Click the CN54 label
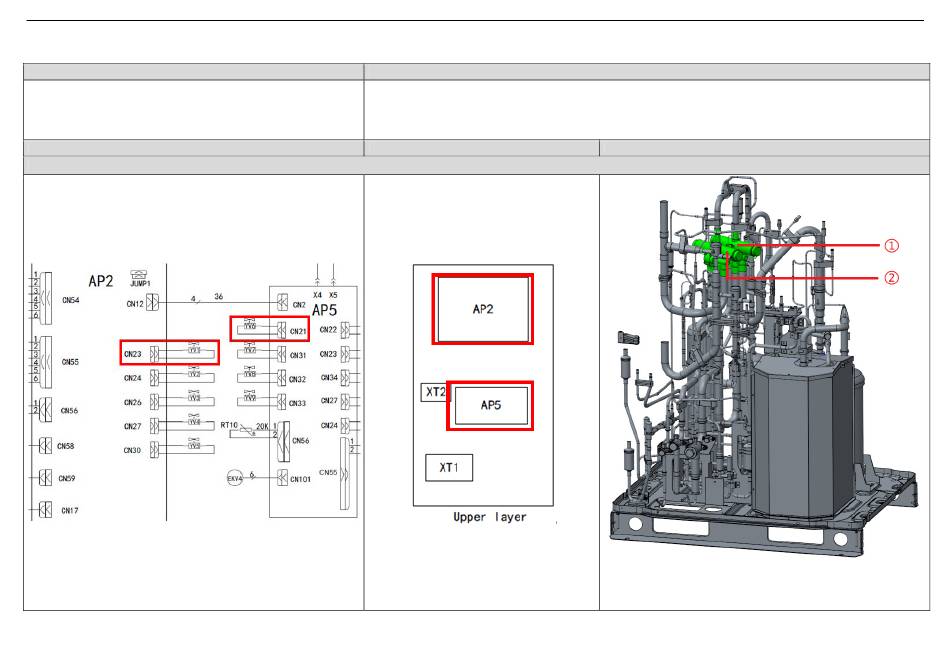This screenshot has width=950, height=648. 71,300
